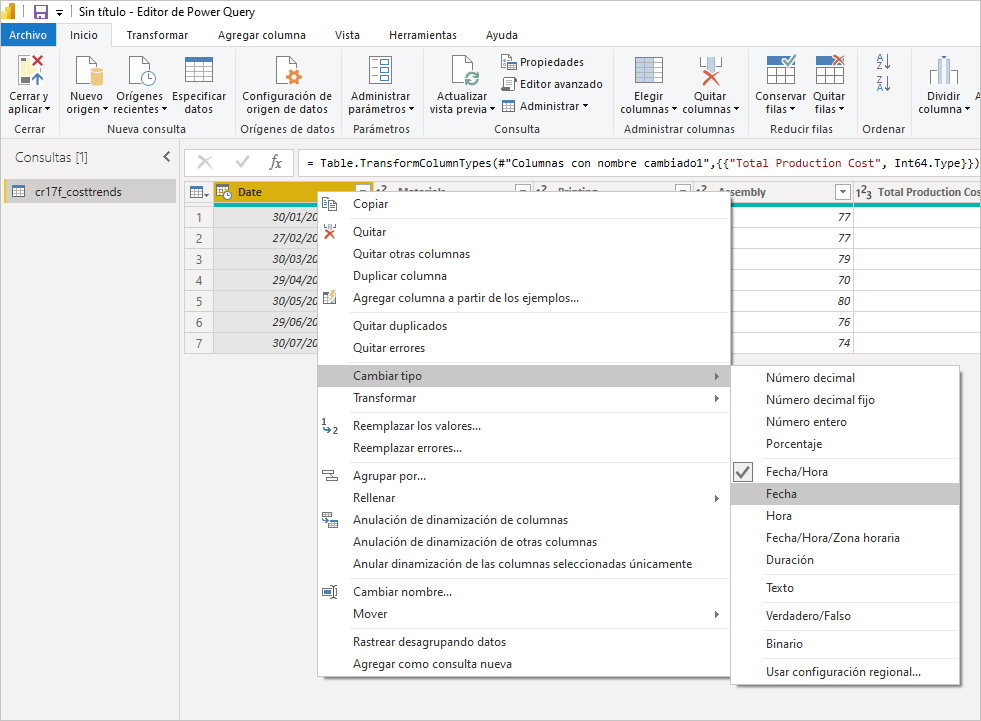
Task: Click Usar configuración regional...
Action: 845,672
